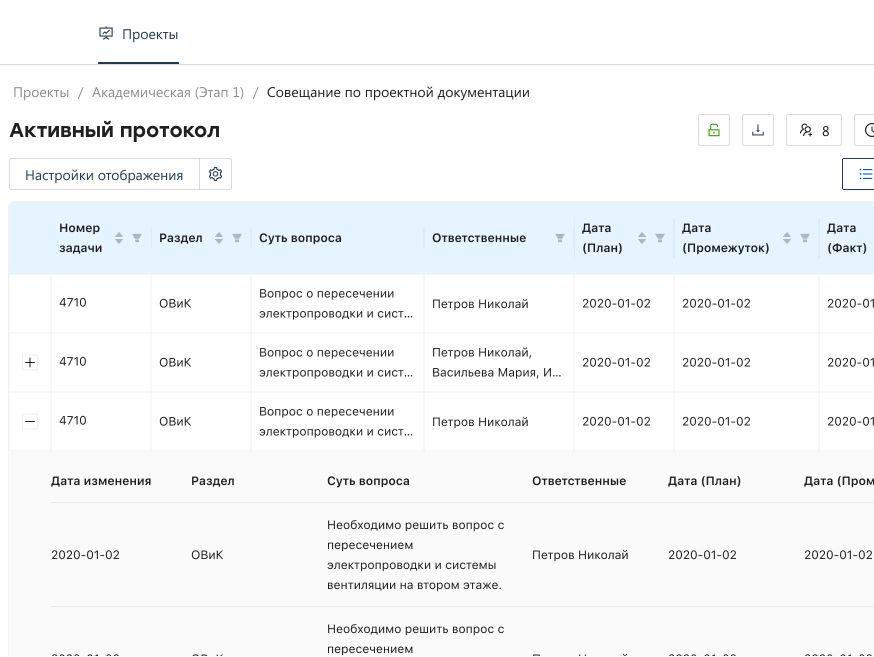Open the display settings gear icon
Screen dimensions: 874x657
[x=216, y=174]
